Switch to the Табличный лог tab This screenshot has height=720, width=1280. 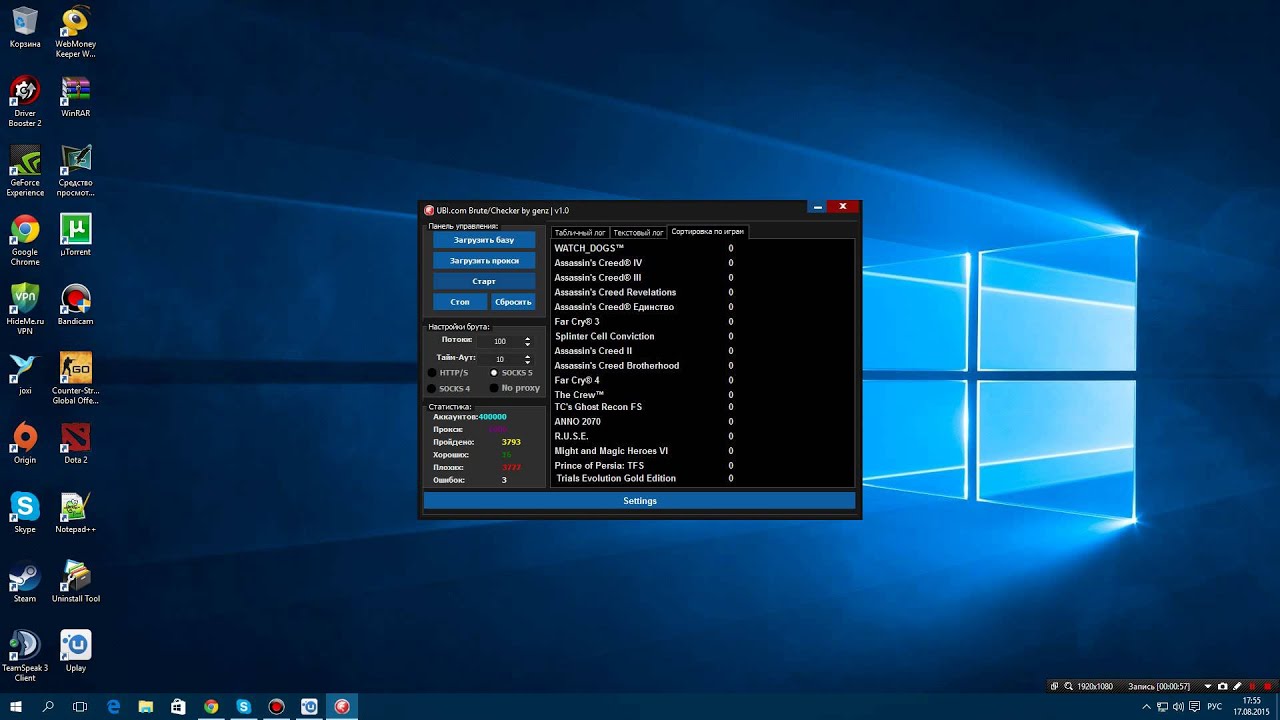point(580,232)
